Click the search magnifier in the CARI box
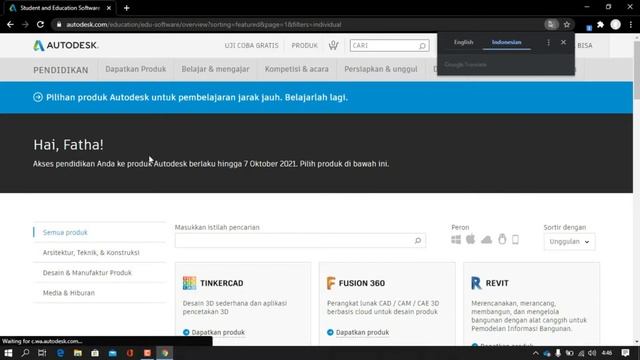The height and width of the screenshot is (360, 640). pos(422,46)
